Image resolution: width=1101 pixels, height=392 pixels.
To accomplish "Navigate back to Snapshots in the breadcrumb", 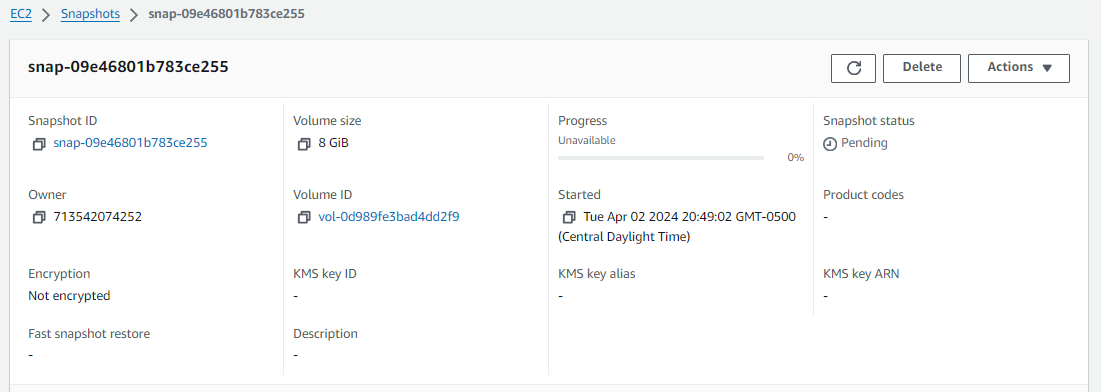I will point(90,14).
